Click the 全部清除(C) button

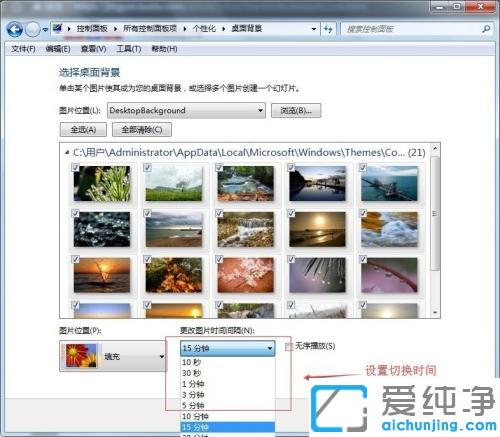142,129
